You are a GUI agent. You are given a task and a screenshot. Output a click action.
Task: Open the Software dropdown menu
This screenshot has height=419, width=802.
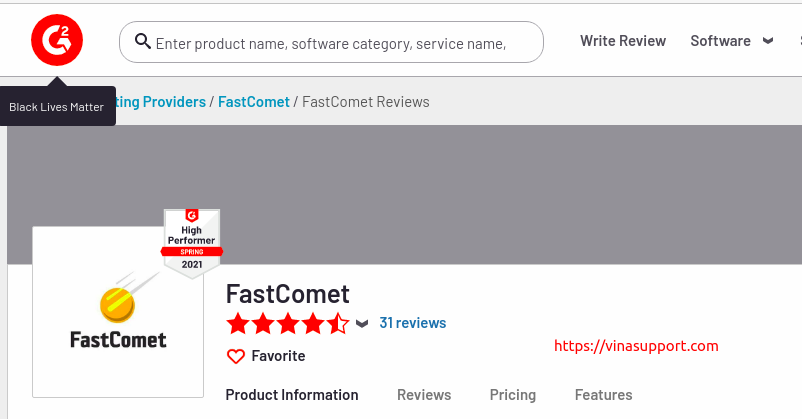coord(720,41)
